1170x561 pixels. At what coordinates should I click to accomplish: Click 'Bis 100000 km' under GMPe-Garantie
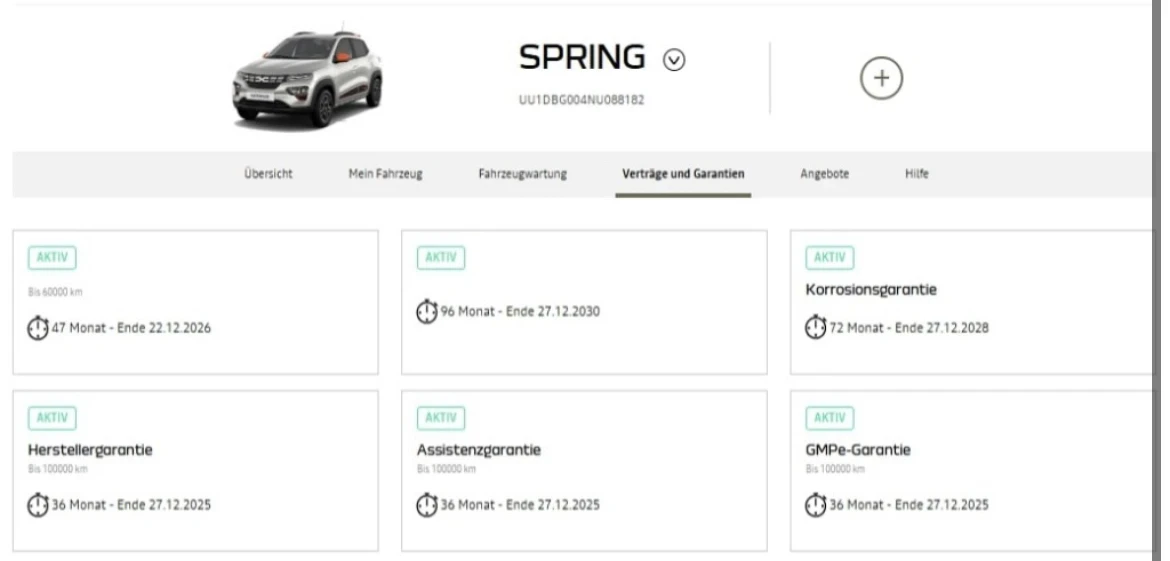pyautogui.click(x=835, y=469)
